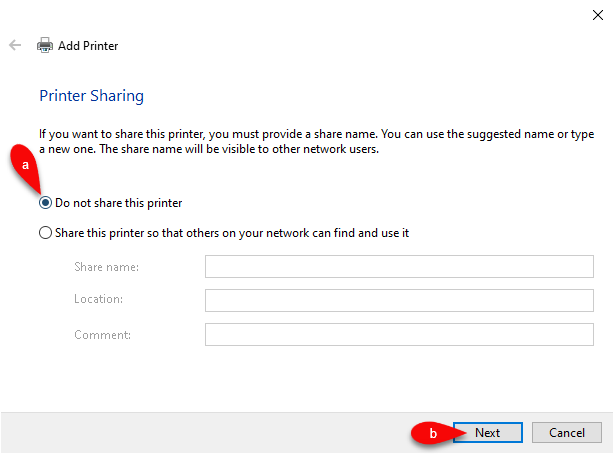The height and width of the screenshot is (454, 614).
Task: Click the Share this printer network label text
Action: (232, 233)
